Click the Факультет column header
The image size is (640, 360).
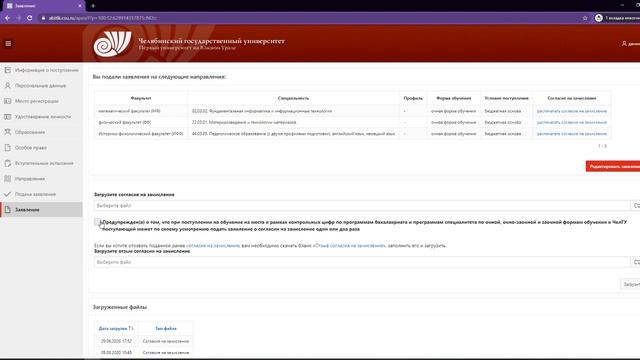141,98
